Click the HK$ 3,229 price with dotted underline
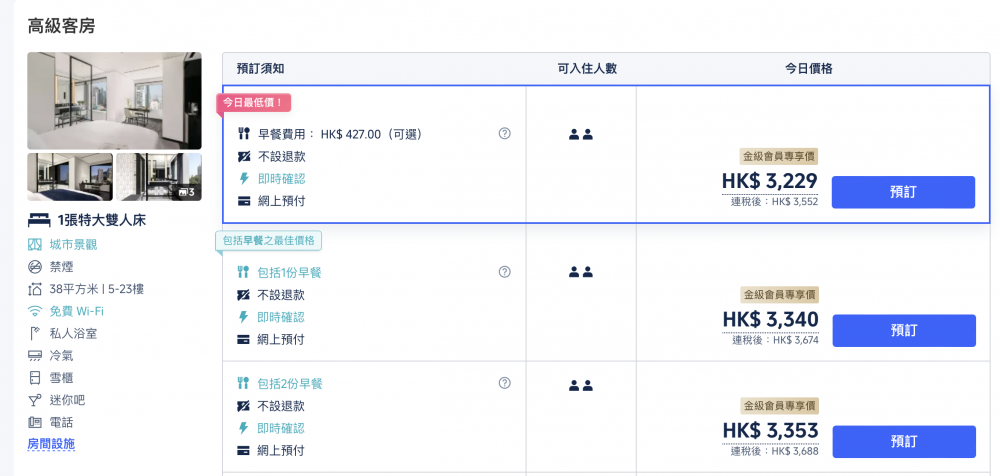This screenshot has height=476, width=1000. pos(770,182)
